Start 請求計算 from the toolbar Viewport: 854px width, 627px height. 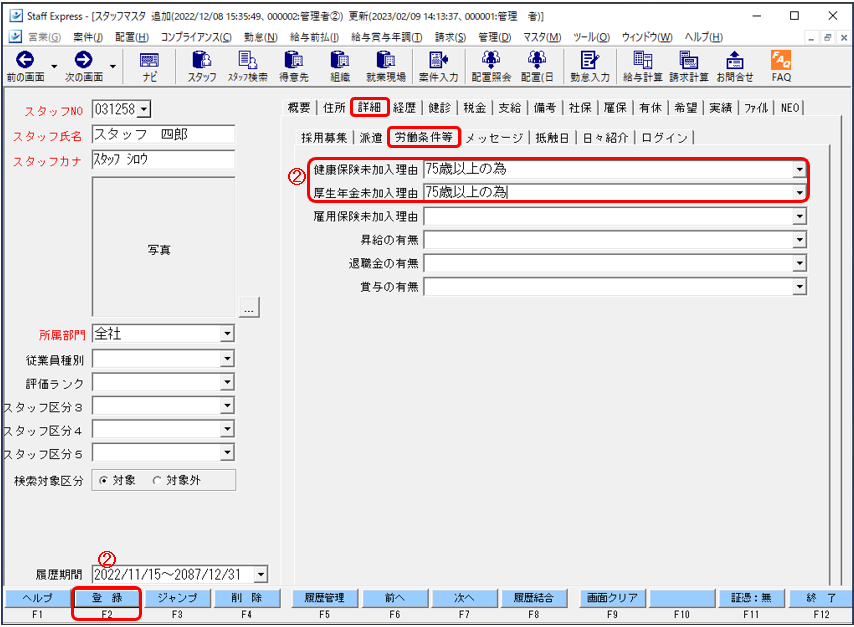689,66
